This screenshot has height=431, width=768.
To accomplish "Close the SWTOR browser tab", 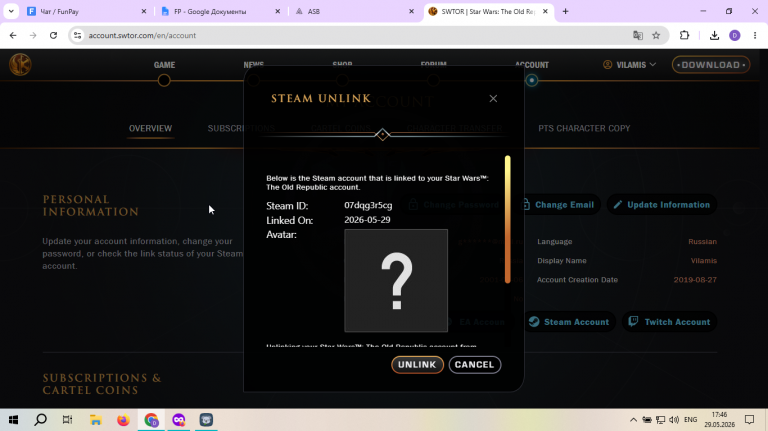I will (545, 11).
